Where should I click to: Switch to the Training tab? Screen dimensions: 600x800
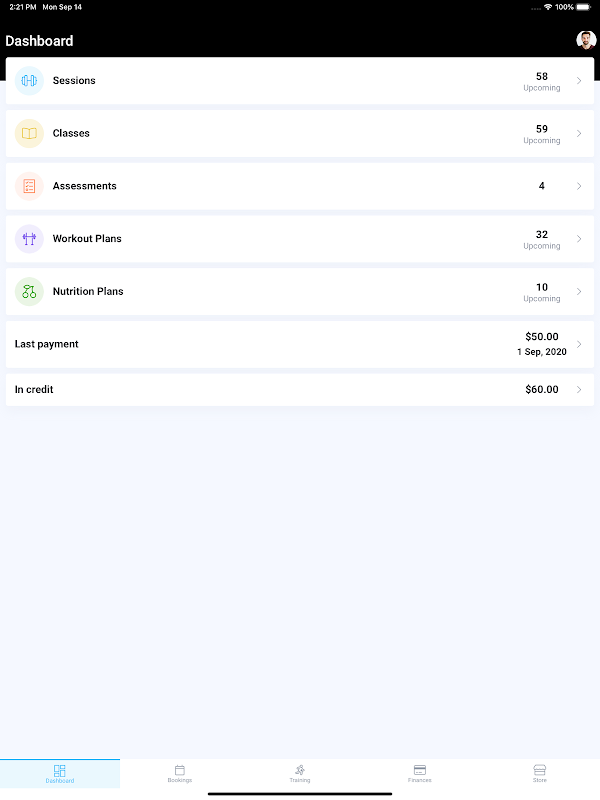[x=300, y=773]
